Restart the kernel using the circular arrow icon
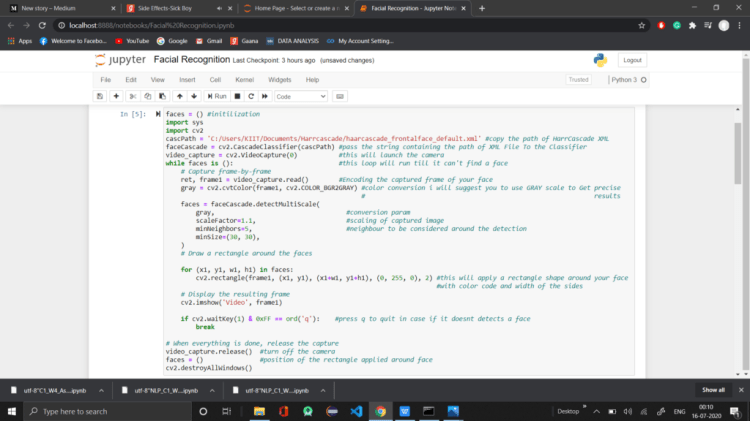 coord(250,96)
